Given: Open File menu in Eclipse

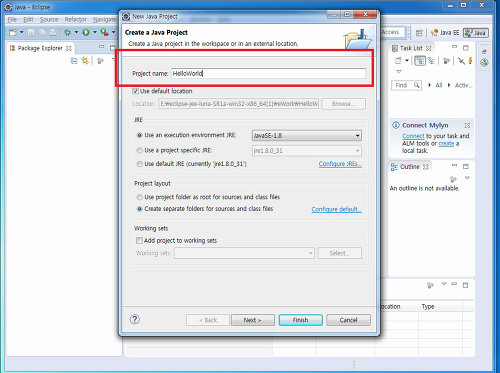Looking at the screenshot, I should [x=12, y=19].
